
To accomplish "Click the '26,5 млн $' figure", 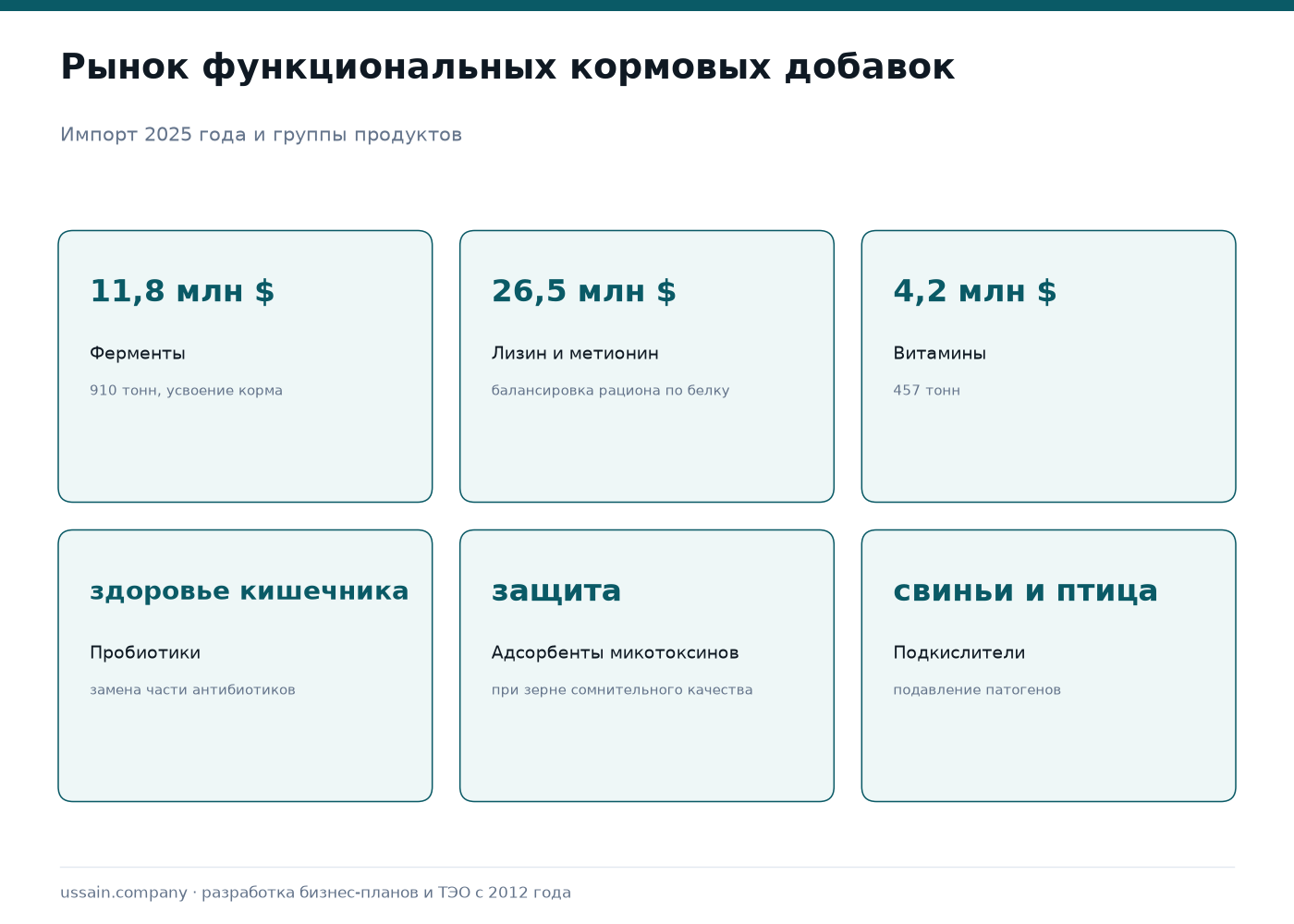I will [584, 291].
